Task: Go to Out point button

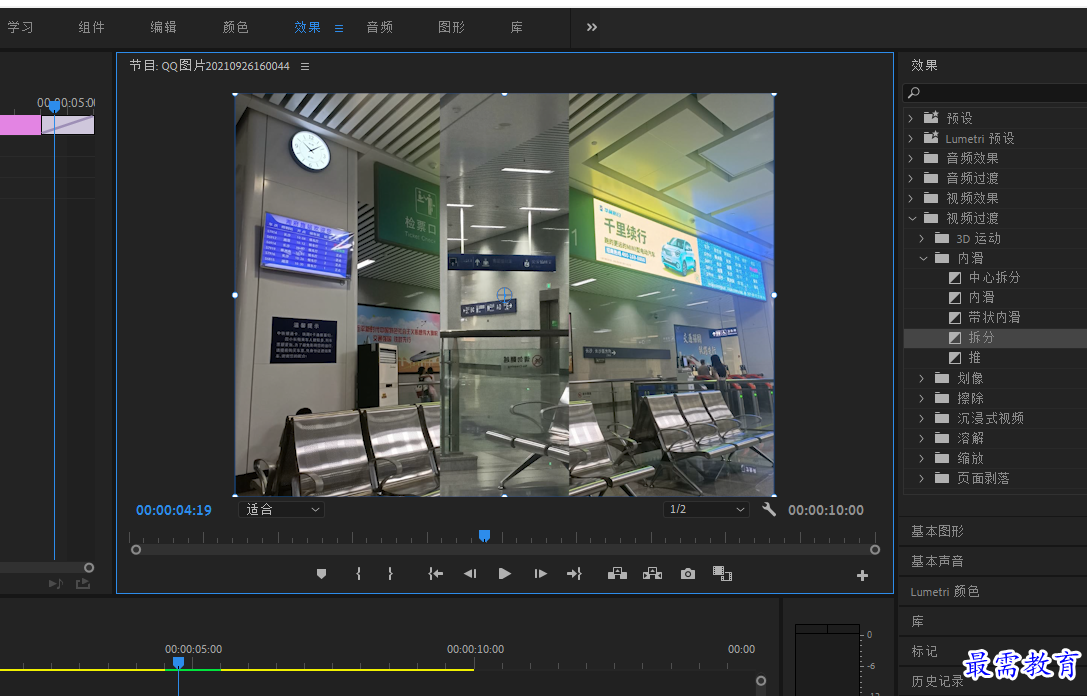Action: 574,574
